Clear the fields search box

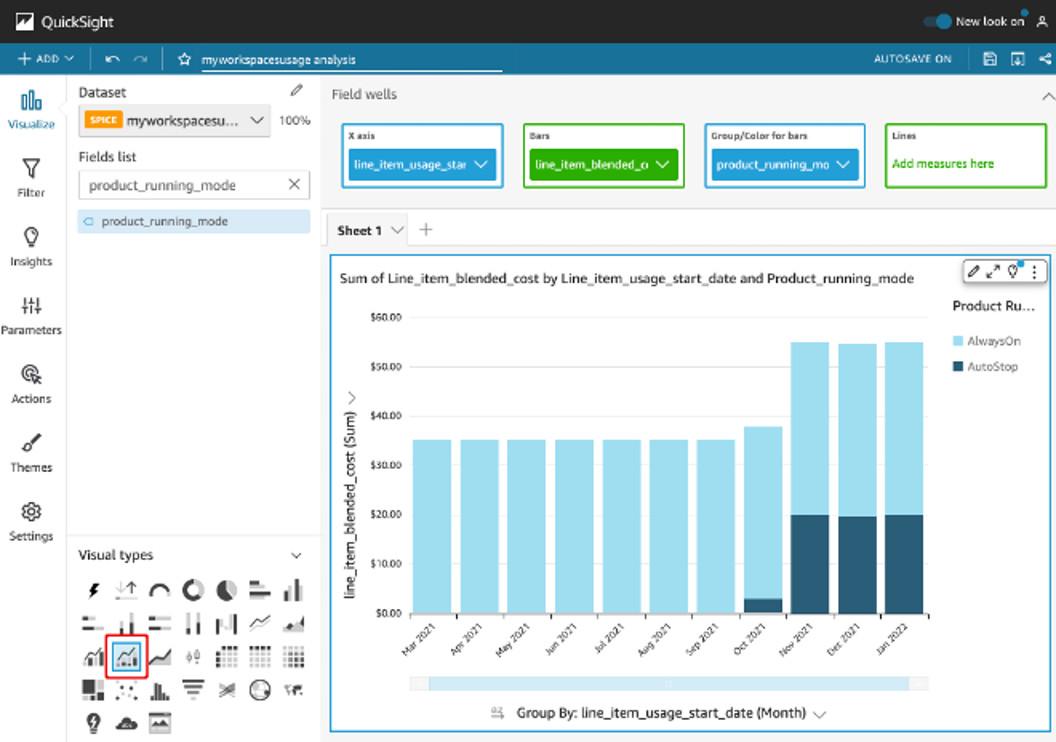294,184
